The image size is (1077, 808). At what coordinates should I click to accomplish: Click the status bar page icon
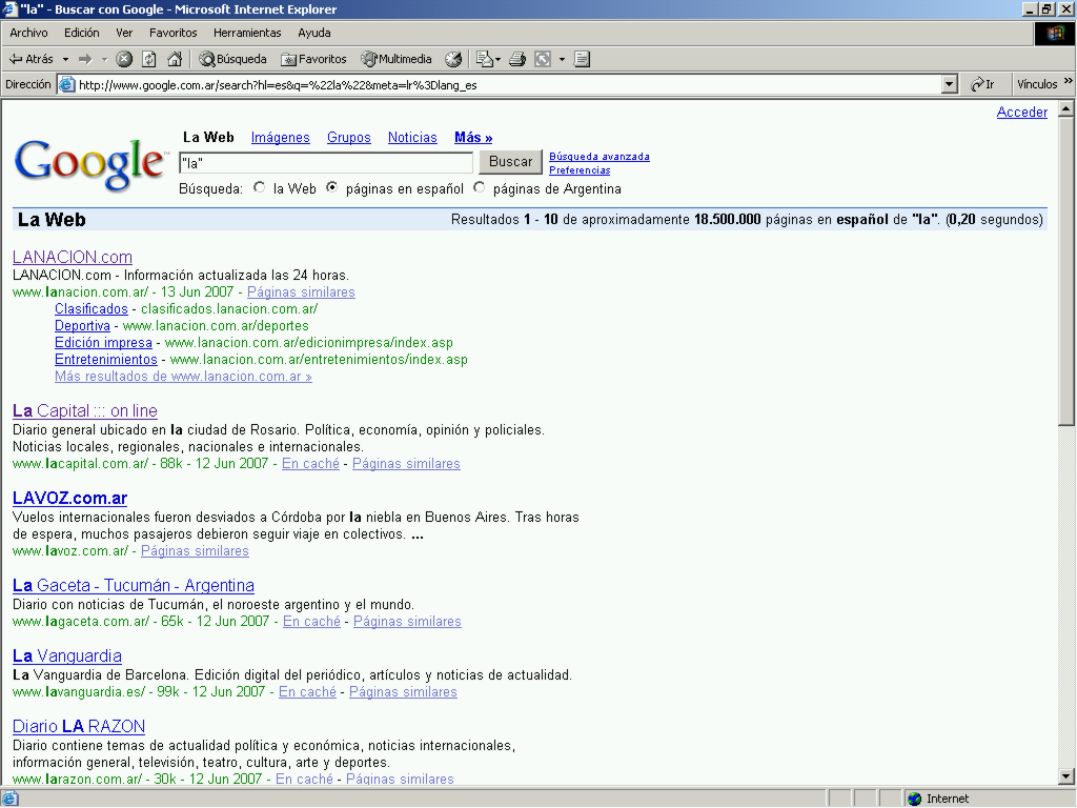click(x=10, y=798)
